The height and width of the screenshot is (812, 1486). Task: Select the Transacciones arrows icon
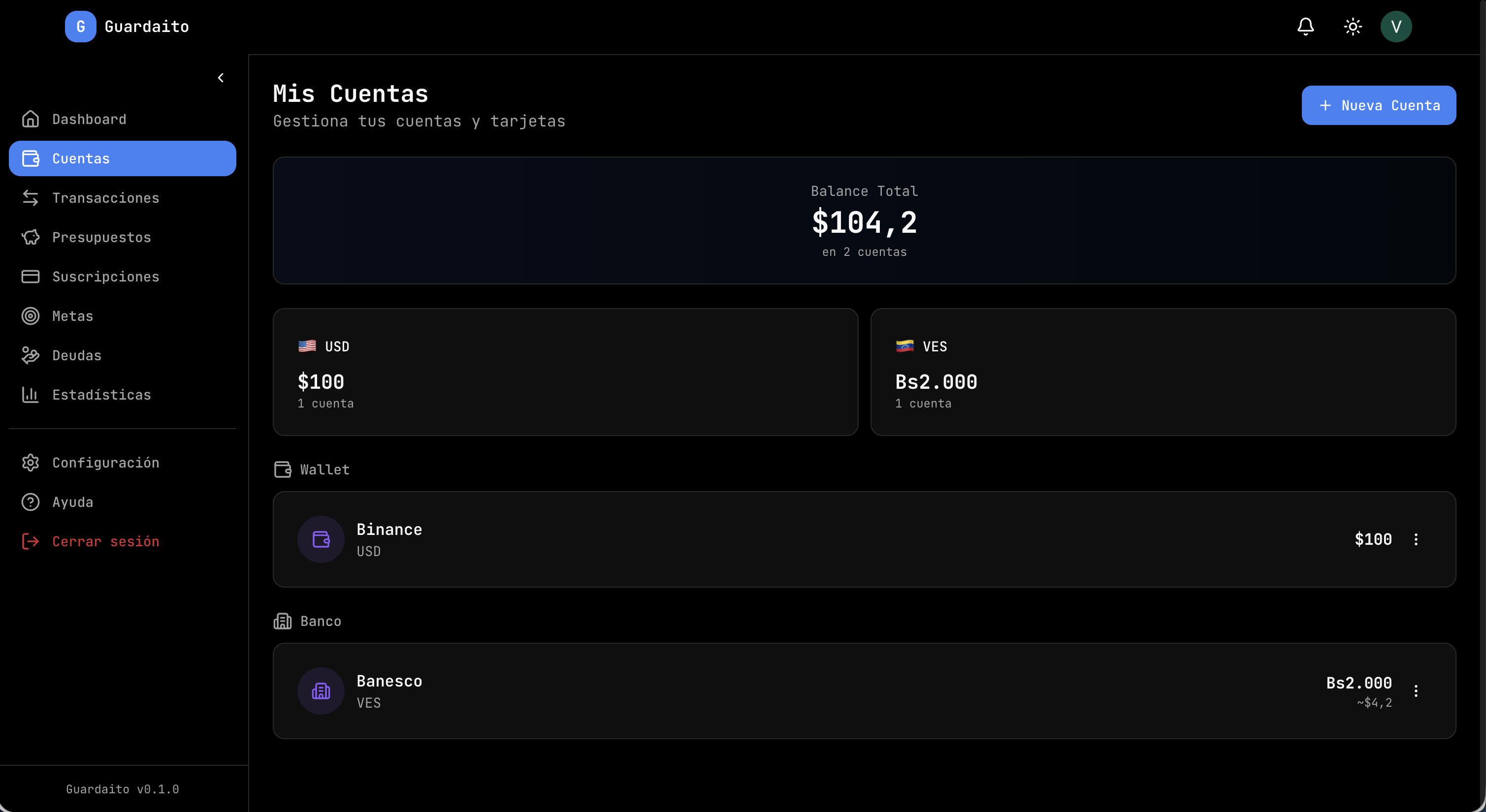(31, 198)
